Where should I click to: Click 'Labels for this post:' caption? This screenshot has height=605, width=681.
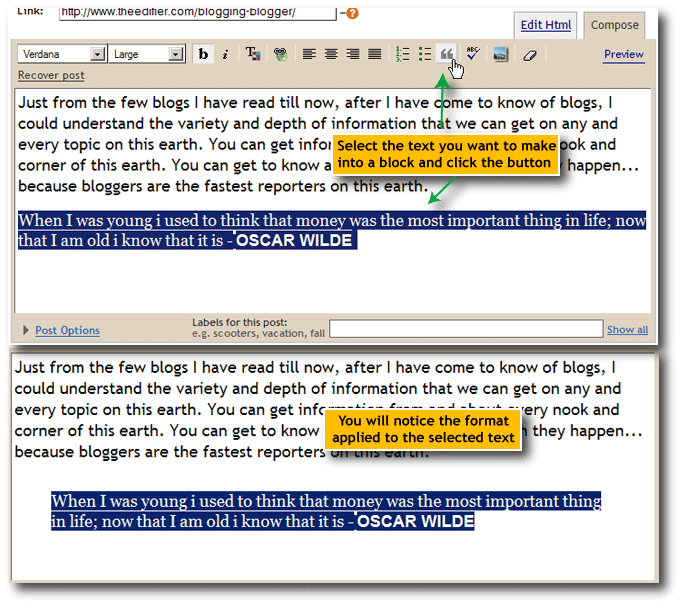coord(240,322)
